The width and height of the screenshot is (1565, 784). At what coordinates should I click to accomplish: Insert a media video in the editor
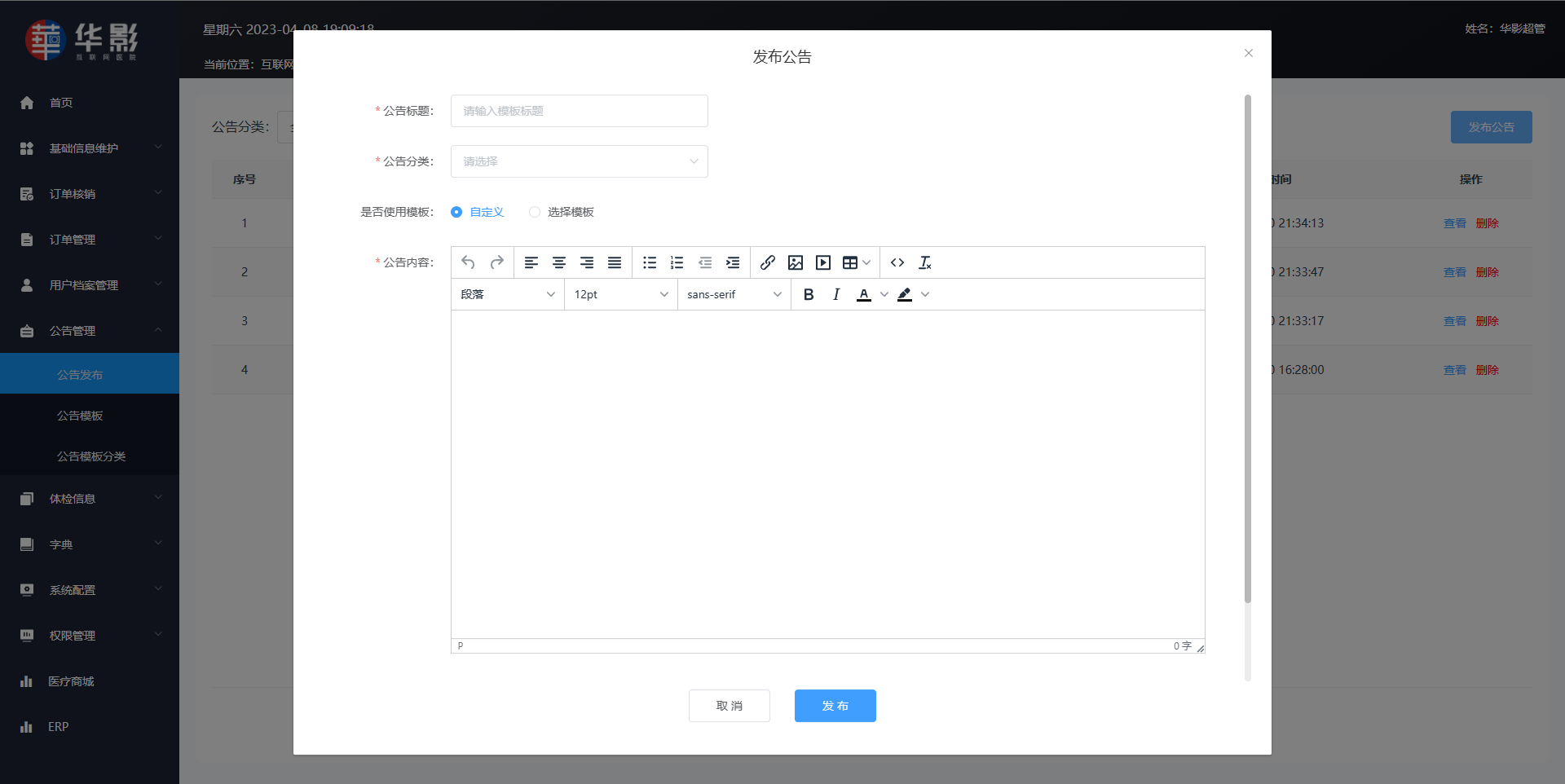click(x=823, y=262)
